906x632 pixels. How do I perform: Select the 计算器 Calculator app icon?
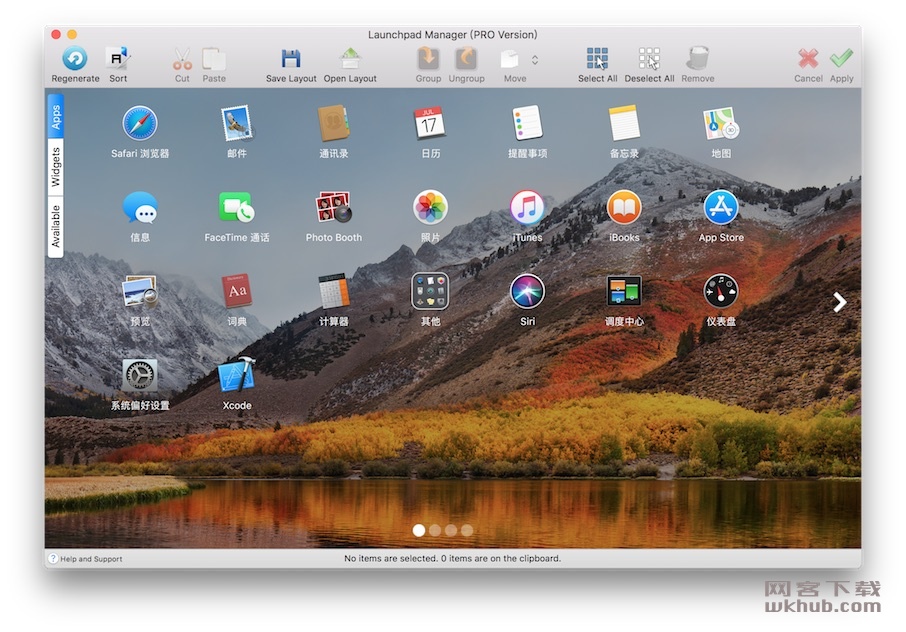[333, 291]
